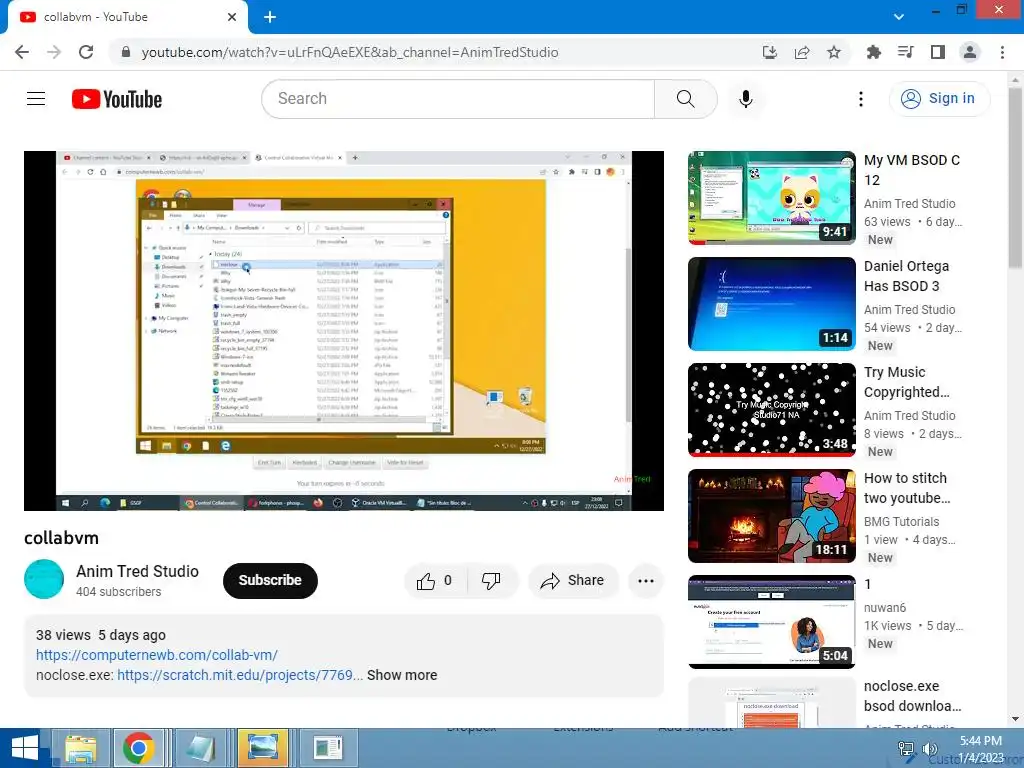
Task: Click the Anim Tred Studio channel avatar
Action: (x=44, y=579)
